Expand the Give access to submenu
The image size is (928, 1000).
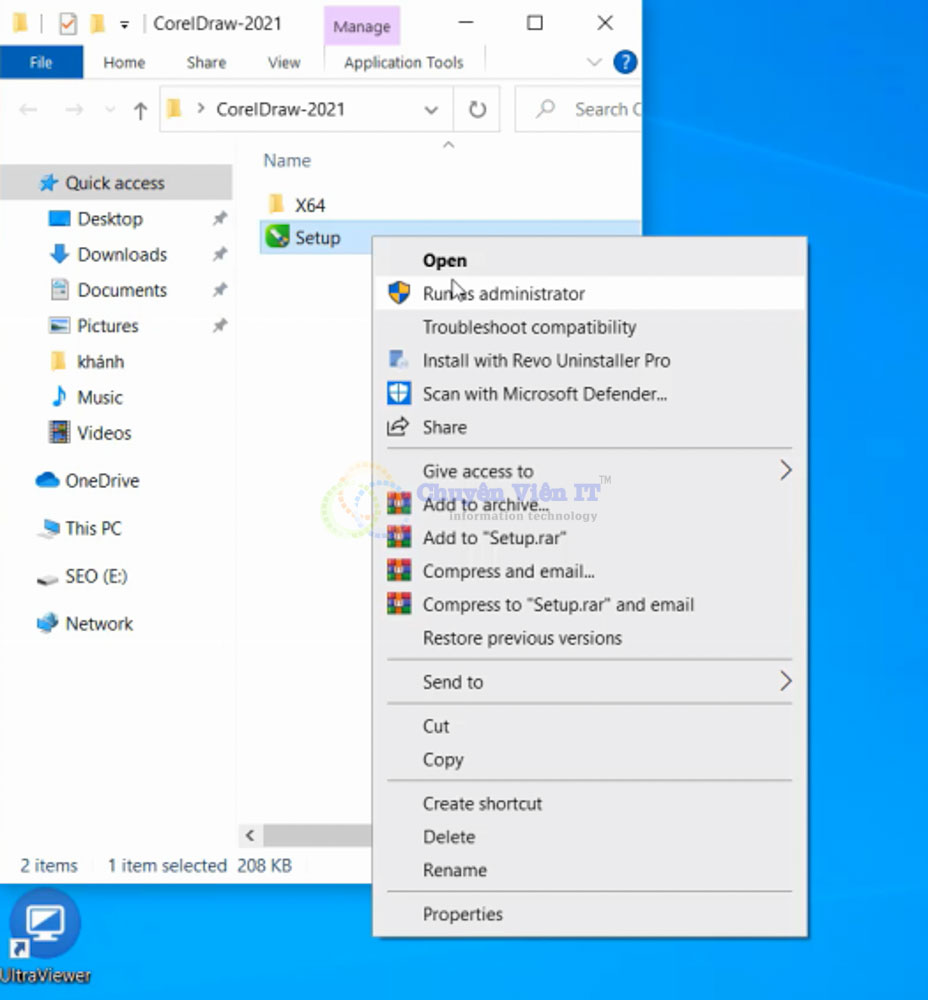(785, 471)
